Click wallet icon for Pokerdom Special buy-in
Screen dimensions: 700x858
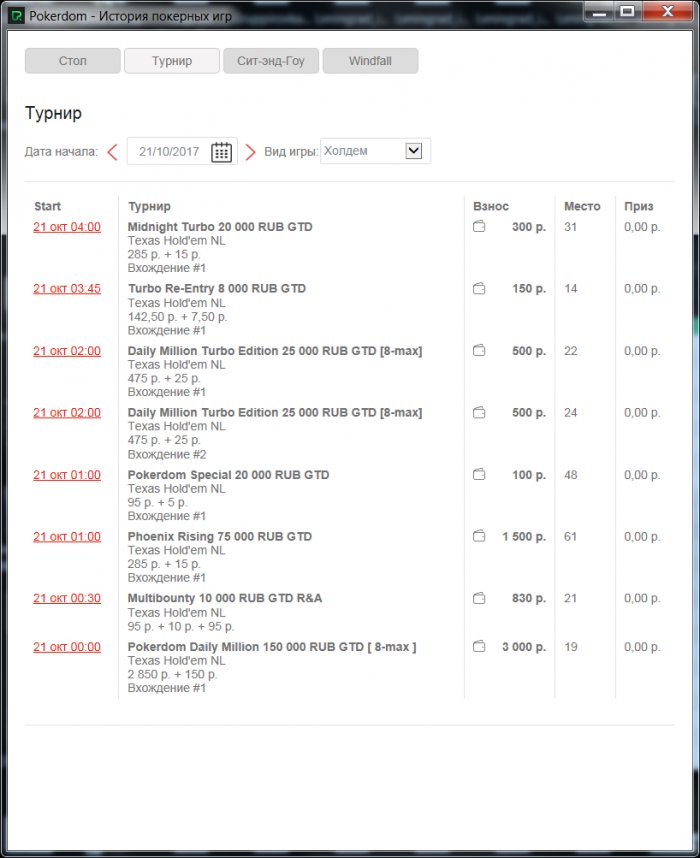coord(479,475)
